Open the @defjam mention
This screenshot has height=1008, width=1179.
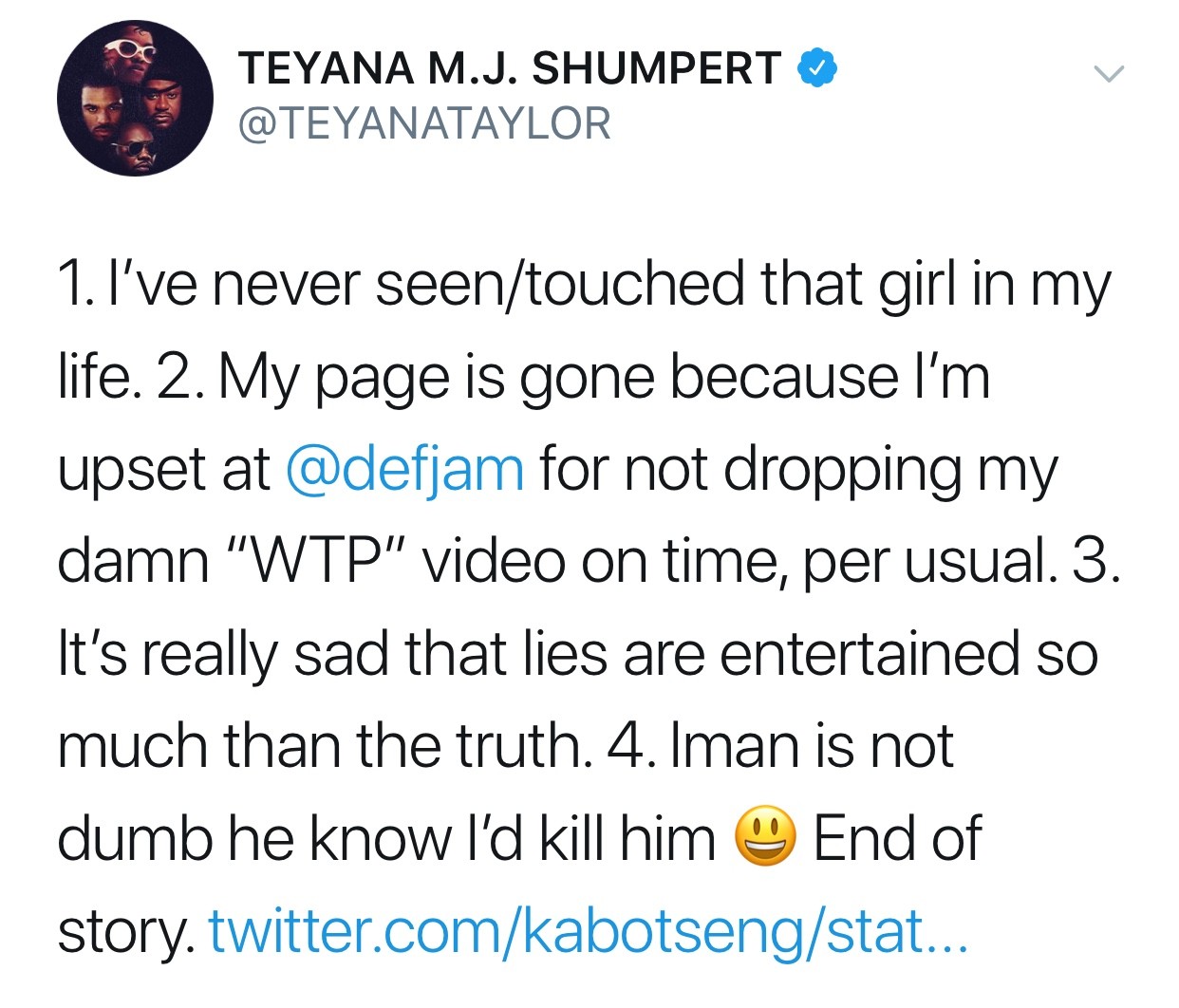(405, 469)
